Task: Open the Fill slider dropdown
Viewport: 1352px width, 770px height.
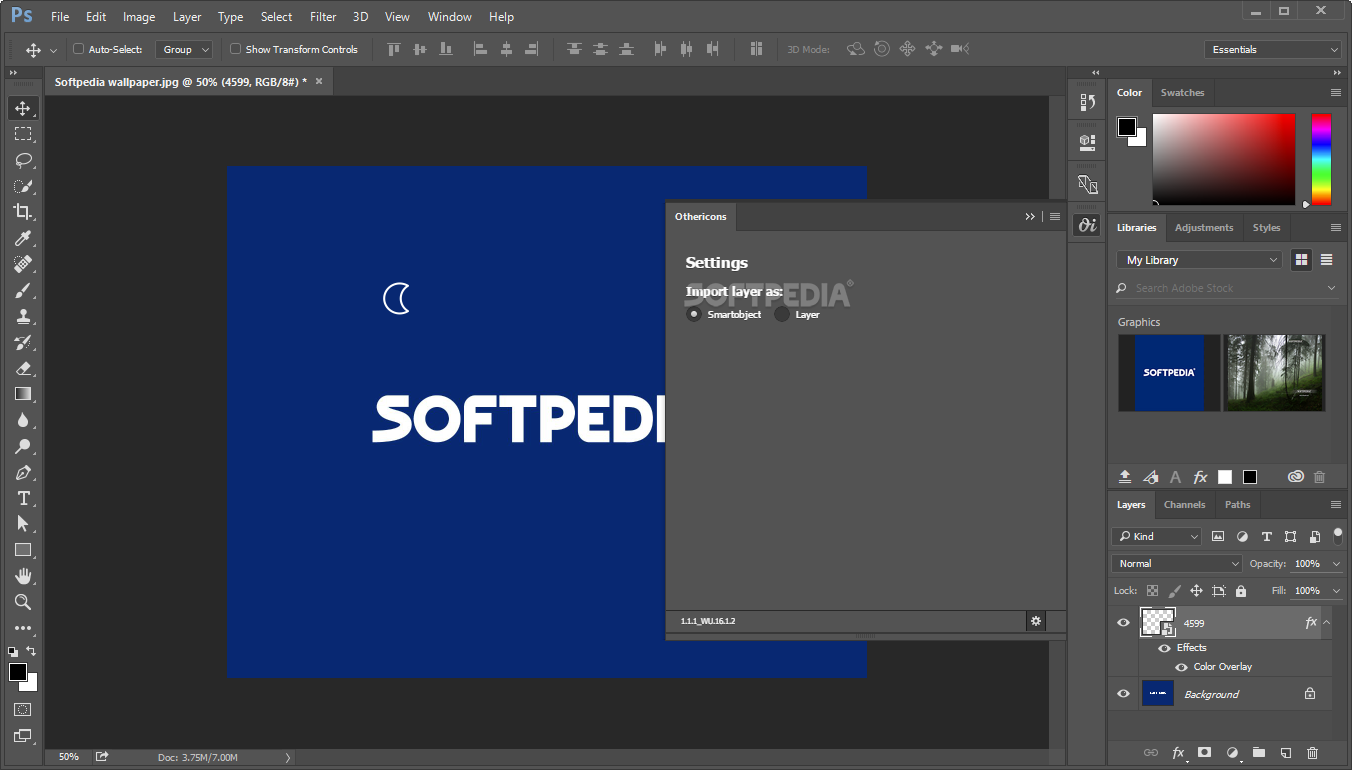Action: pos(1337,591)
